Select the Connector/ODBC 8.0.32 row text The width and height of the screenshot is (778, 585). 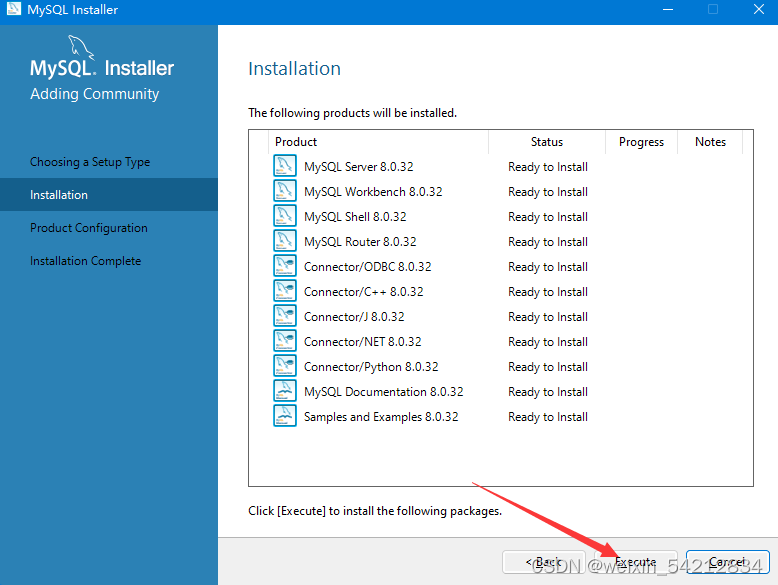pos(368,266)
